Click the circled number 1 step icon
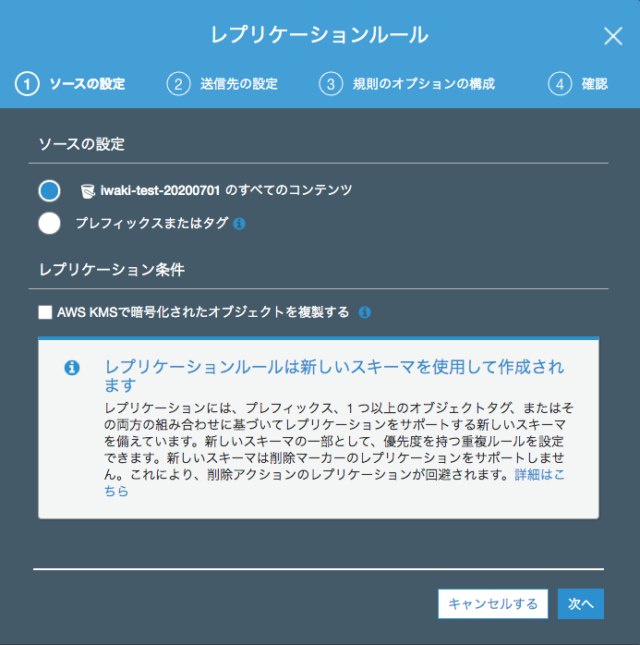 pyautogui.click(x=27, y=84)
